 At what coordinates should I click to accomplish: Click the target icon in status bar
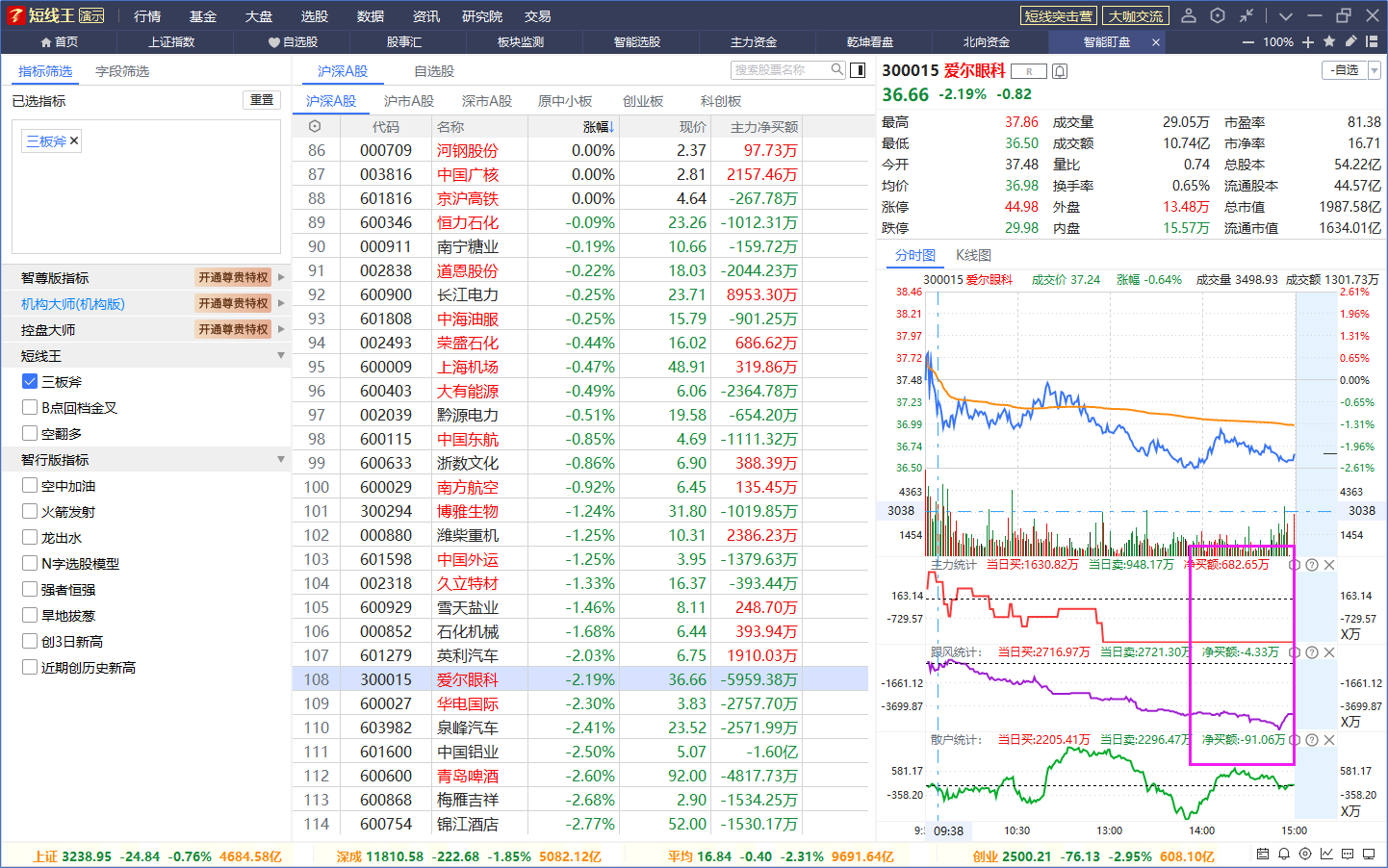(1305, 854)
